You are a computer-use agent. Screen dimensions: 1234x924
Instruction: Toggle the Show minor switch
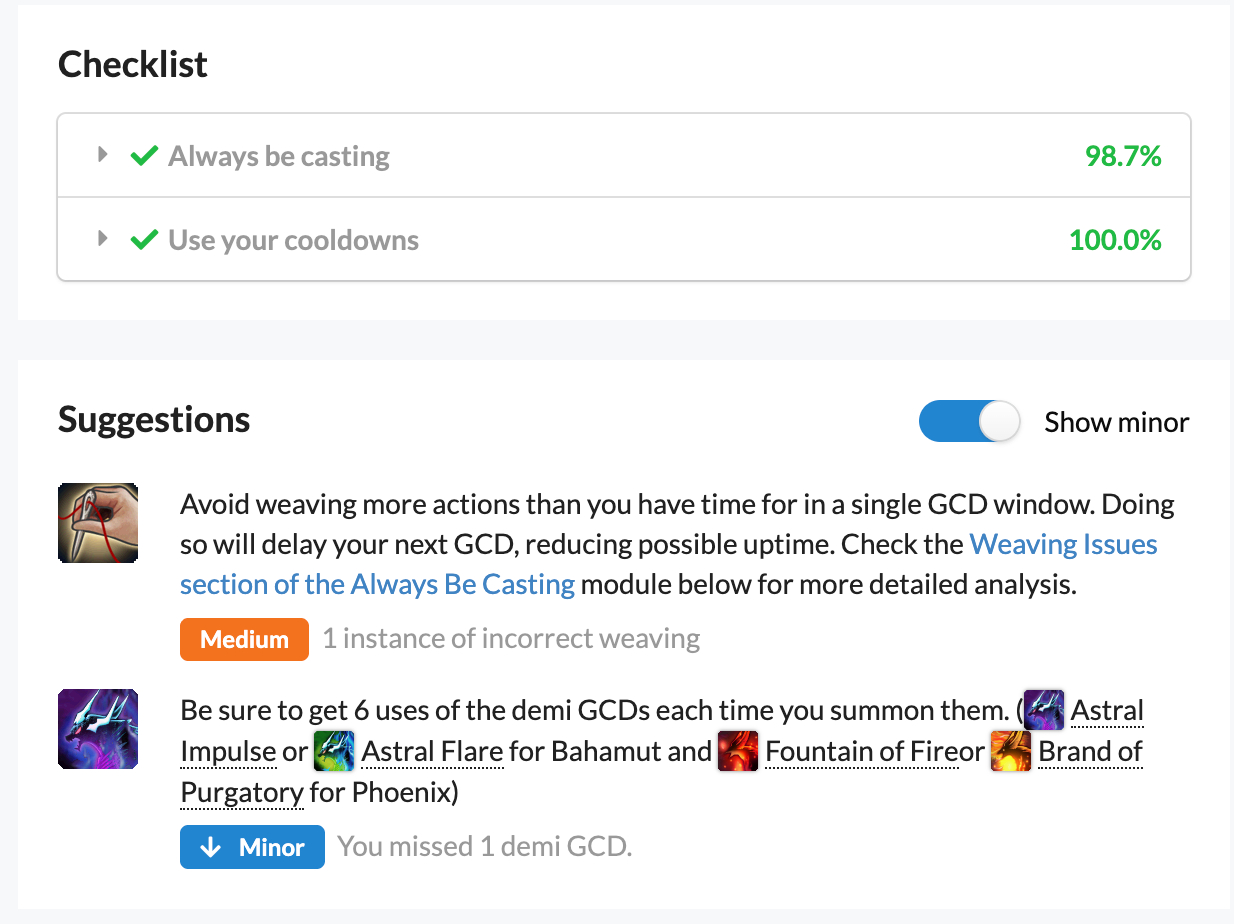(969, 422)
